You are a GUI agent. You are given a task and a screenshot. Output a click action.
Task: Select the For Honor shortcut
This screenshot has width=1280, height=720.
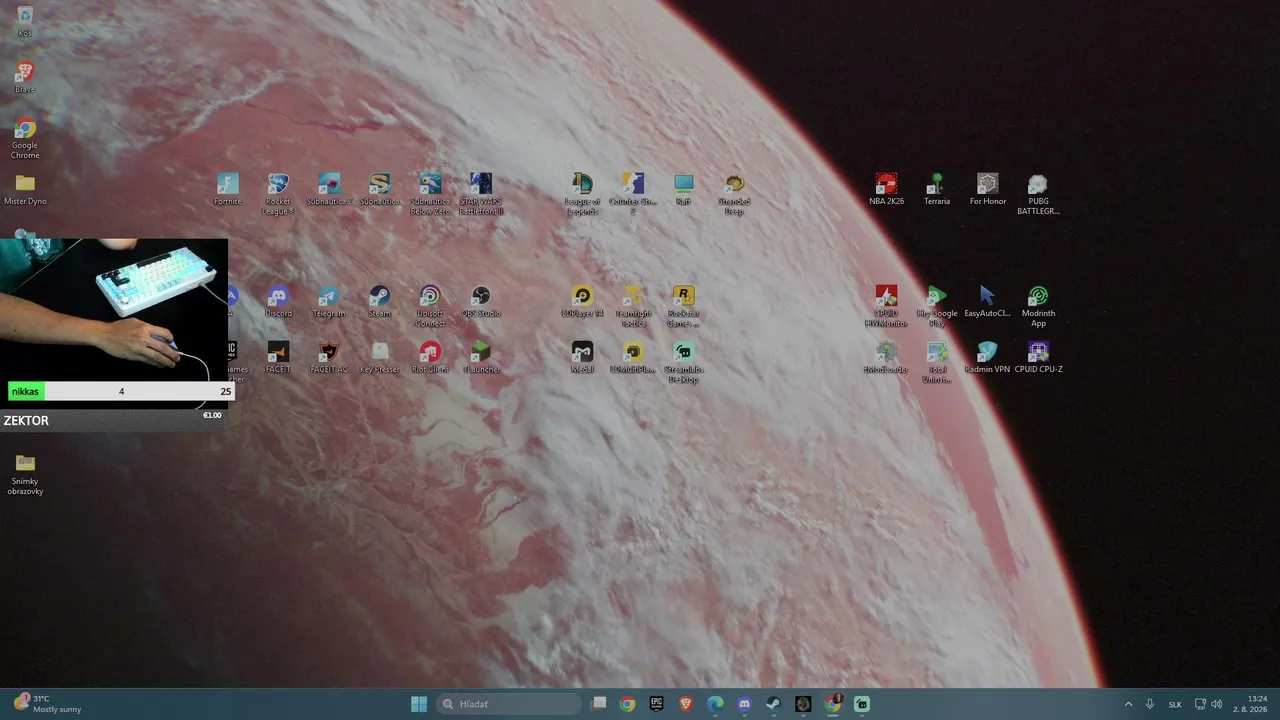(988, 189)
